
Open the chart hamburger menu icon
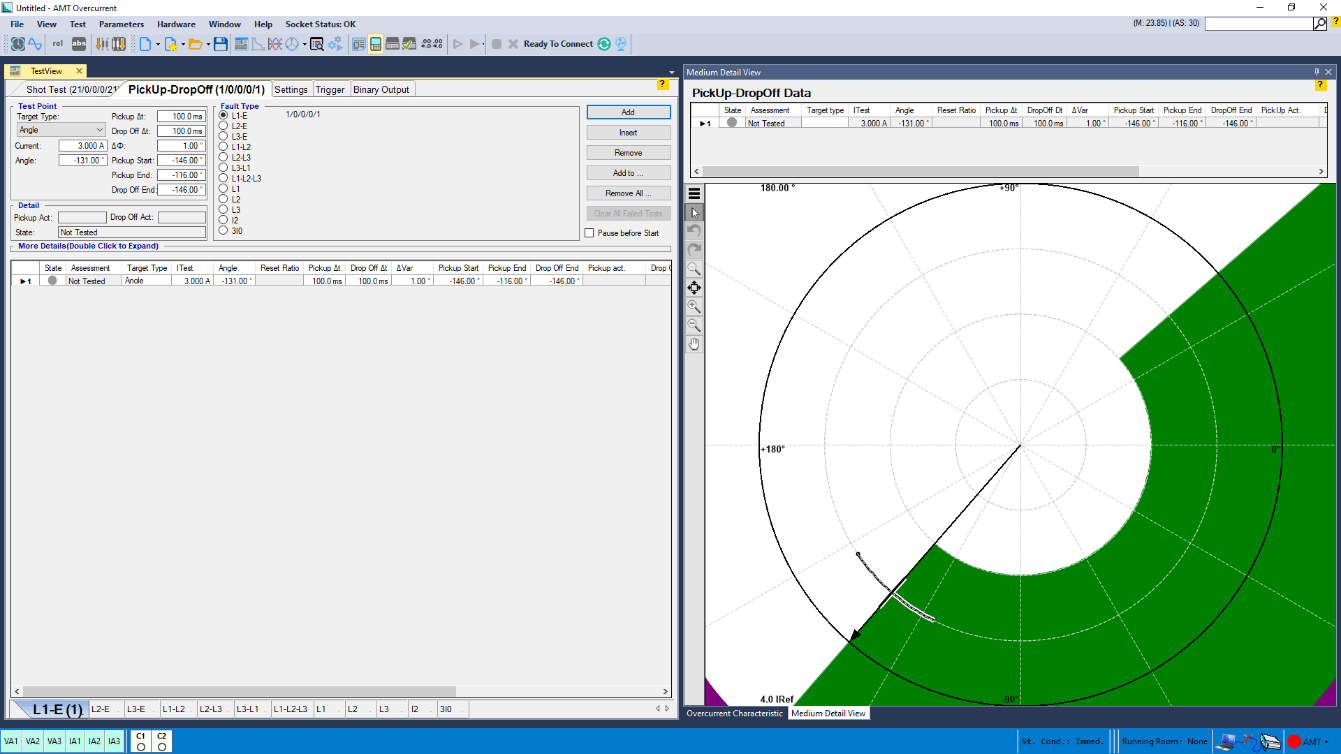(x=694, y=194)
